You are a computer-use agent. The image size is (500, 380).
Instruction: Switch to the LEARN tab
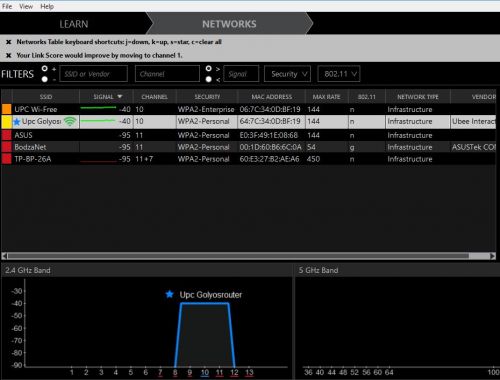[74, 24]
